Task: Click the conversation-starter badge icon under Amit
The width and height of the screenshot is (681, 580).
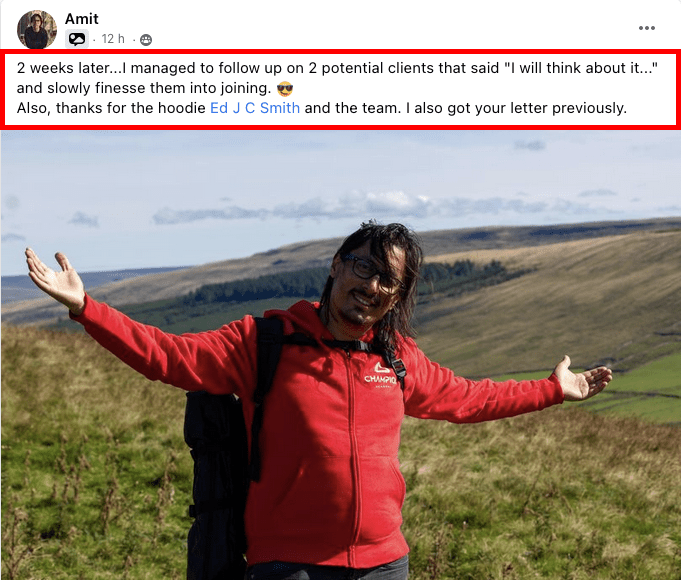Action: click(x=77, y=39)
